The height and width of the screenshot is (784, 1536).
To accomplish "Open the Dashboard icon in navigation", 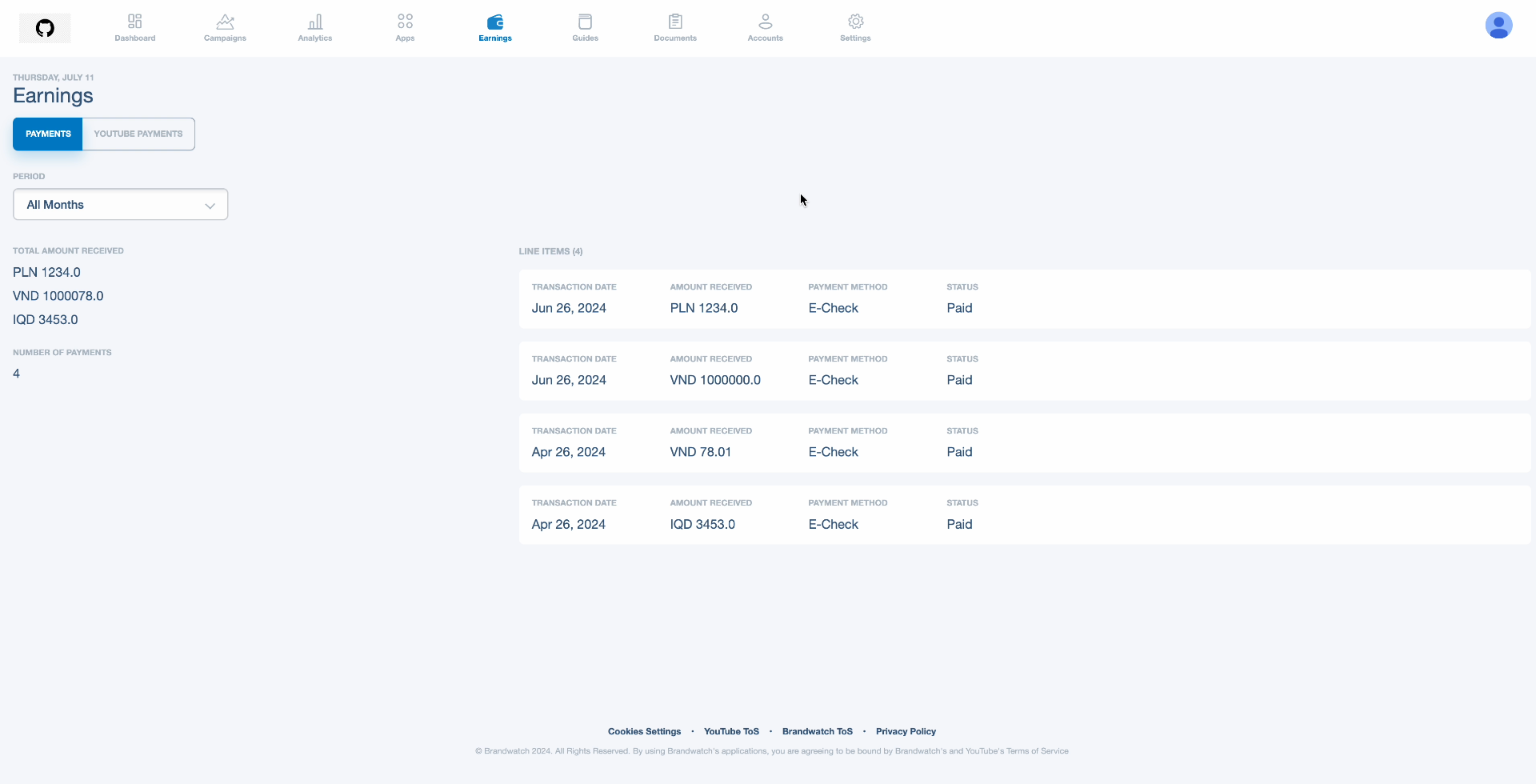I will point(134,22).
